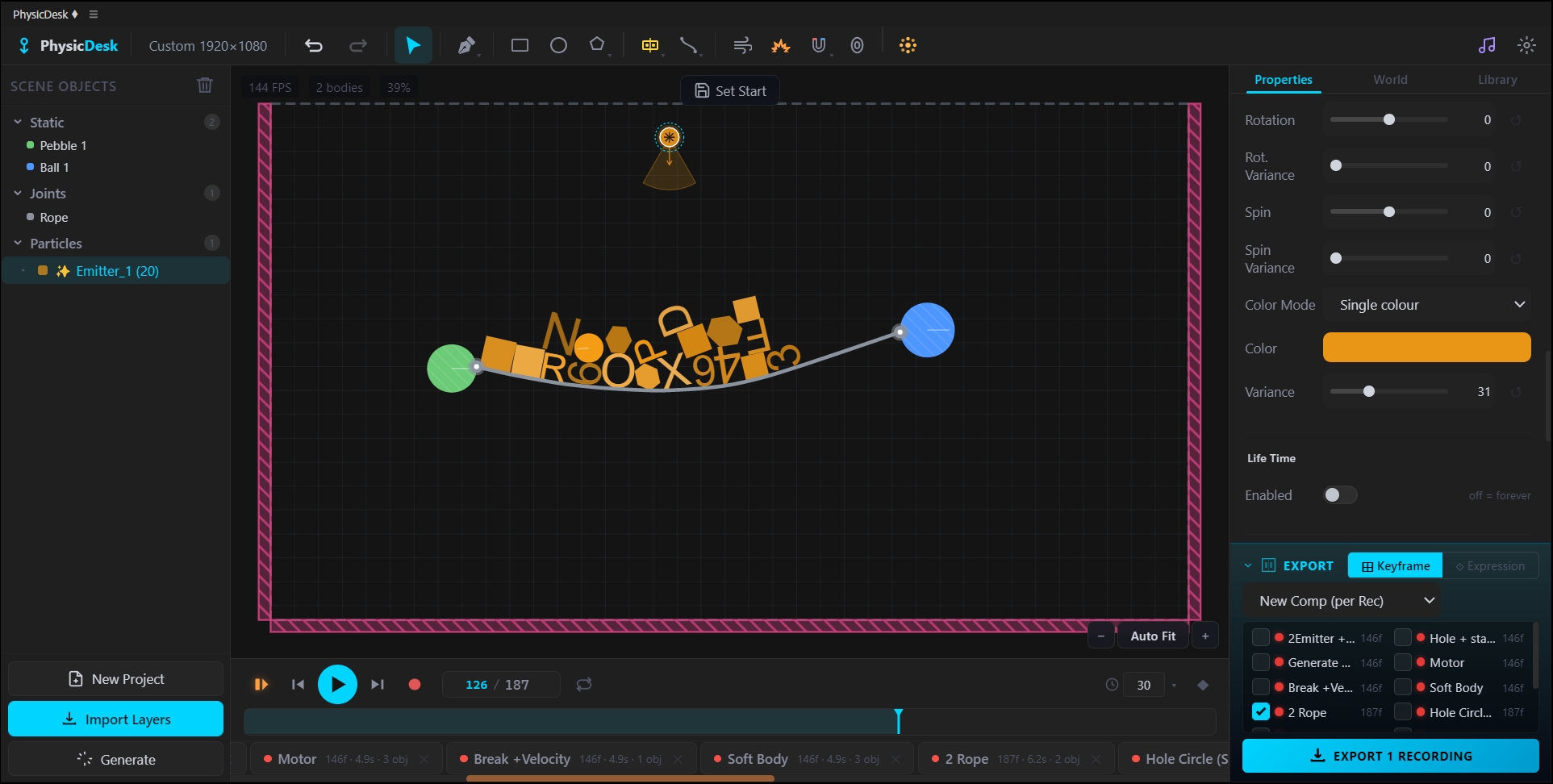Jump to first frame
1553x784 pixels.
pyautogui.click(x=298, y=685)
